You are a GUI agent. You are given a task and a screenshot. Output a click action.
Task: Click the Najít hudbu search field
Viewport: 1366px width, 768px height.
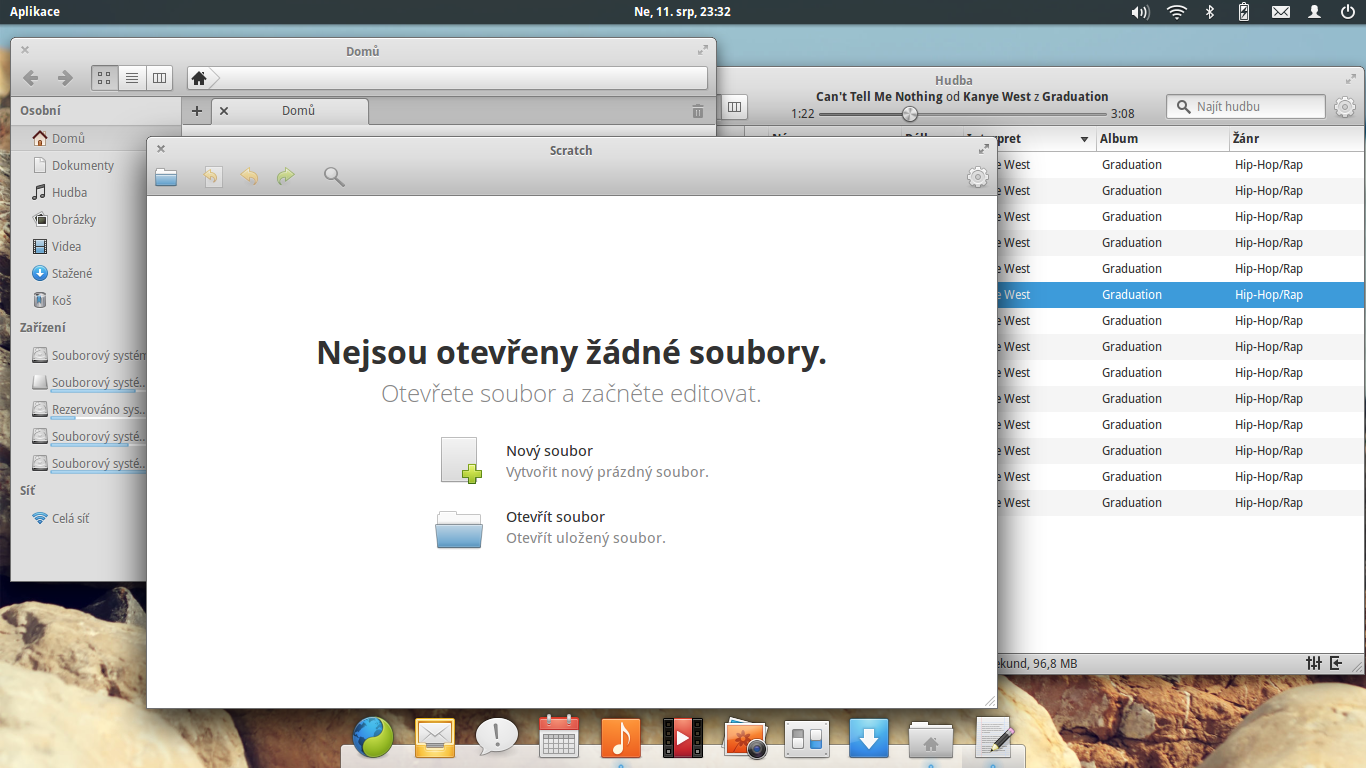1245,106
